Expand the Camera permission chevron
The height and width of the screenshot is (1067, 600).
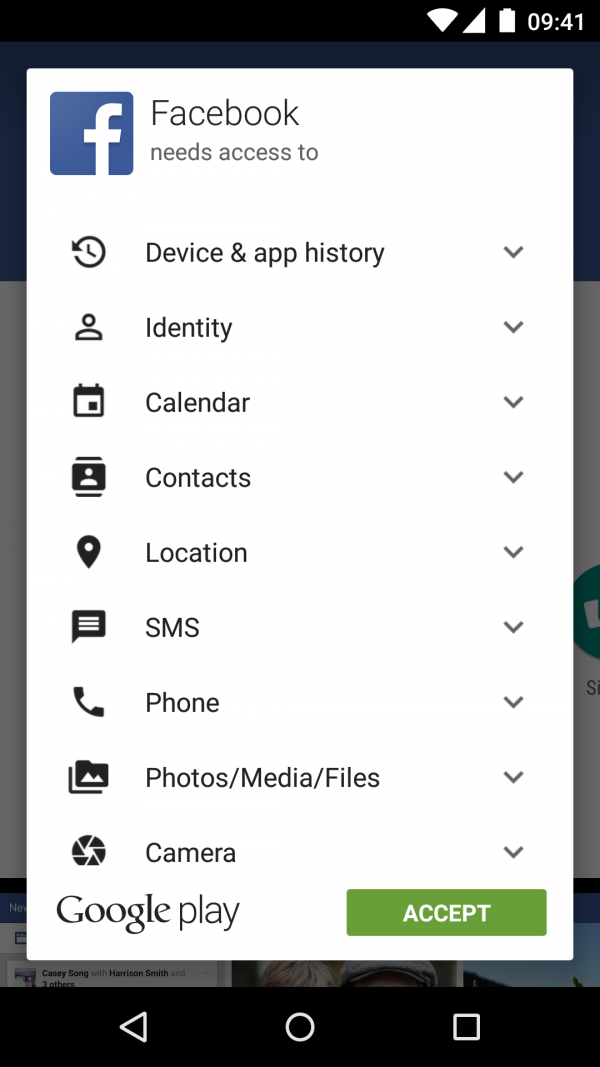pyautogui.click(x=513, y=852)
